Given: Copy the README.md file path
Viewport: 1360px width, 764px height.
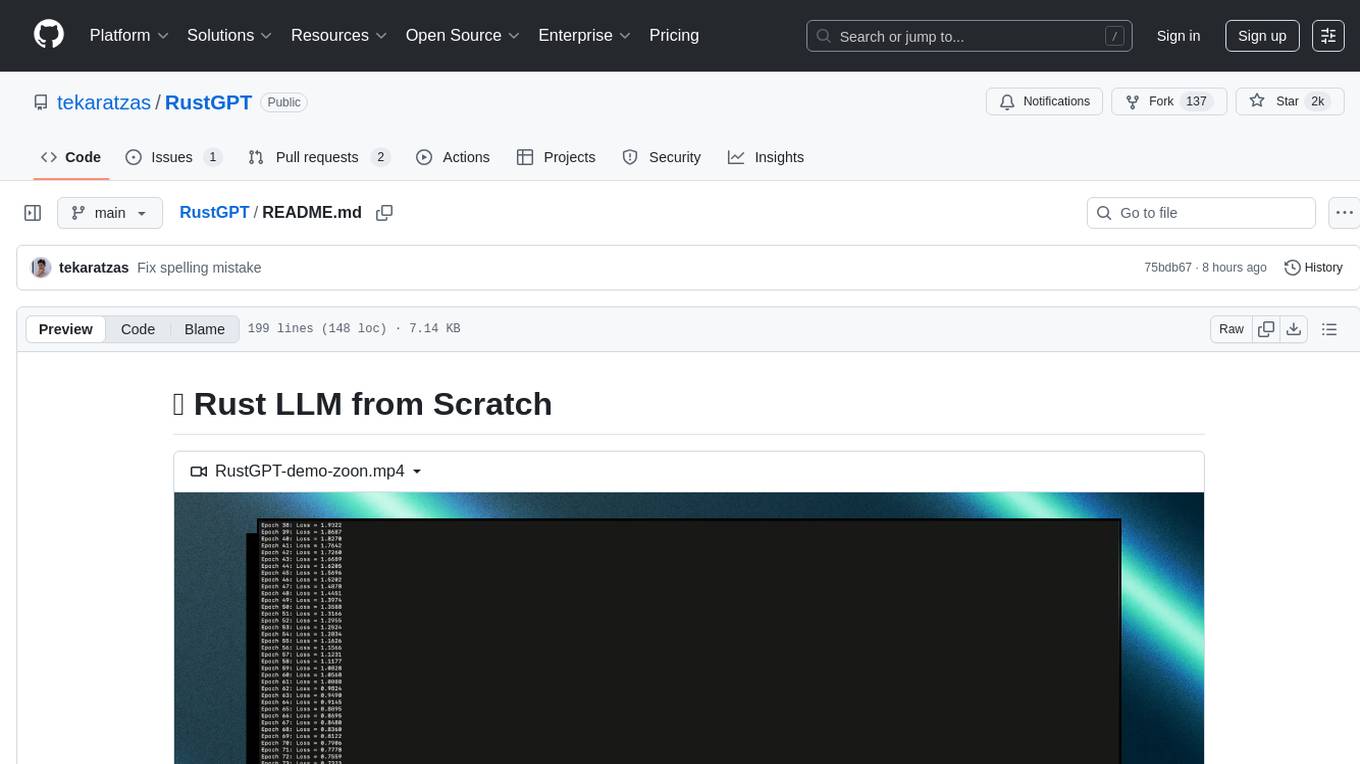Looking at the screenshot, I should tap(384, 213).
